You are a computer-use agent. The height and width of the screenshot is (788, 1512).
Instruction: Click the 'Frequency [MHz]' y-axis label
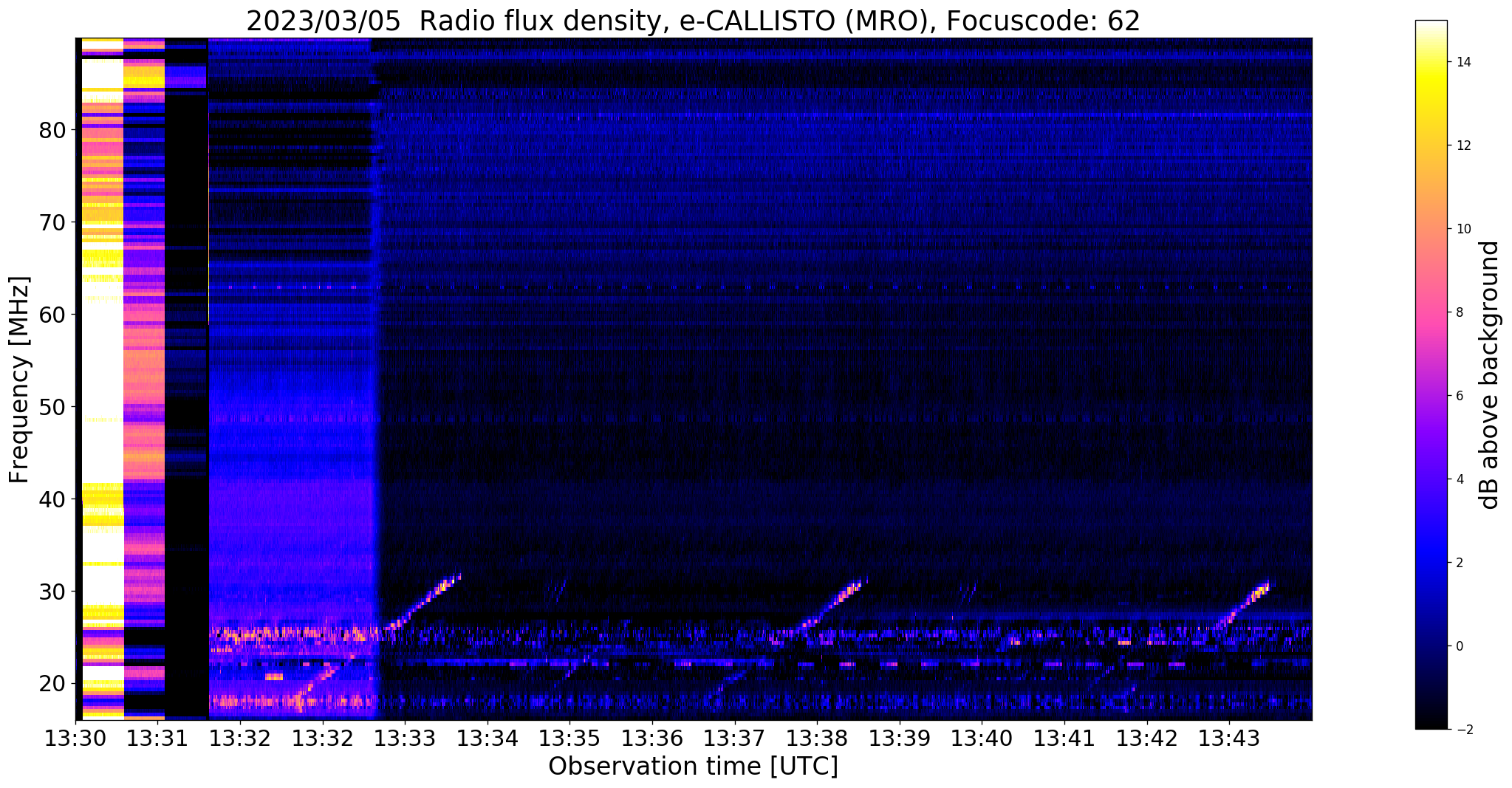coord(20,380)
